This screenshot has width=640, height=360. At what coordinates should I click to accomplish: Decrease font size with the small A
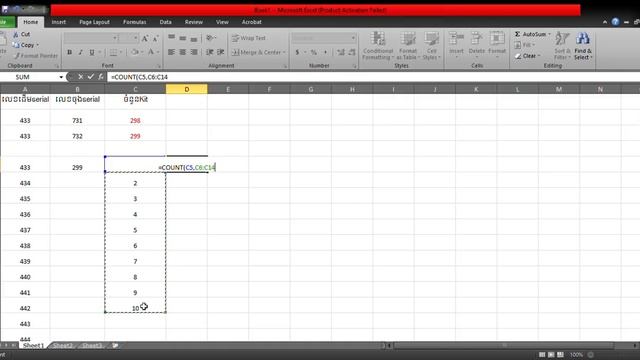(156, 38)
